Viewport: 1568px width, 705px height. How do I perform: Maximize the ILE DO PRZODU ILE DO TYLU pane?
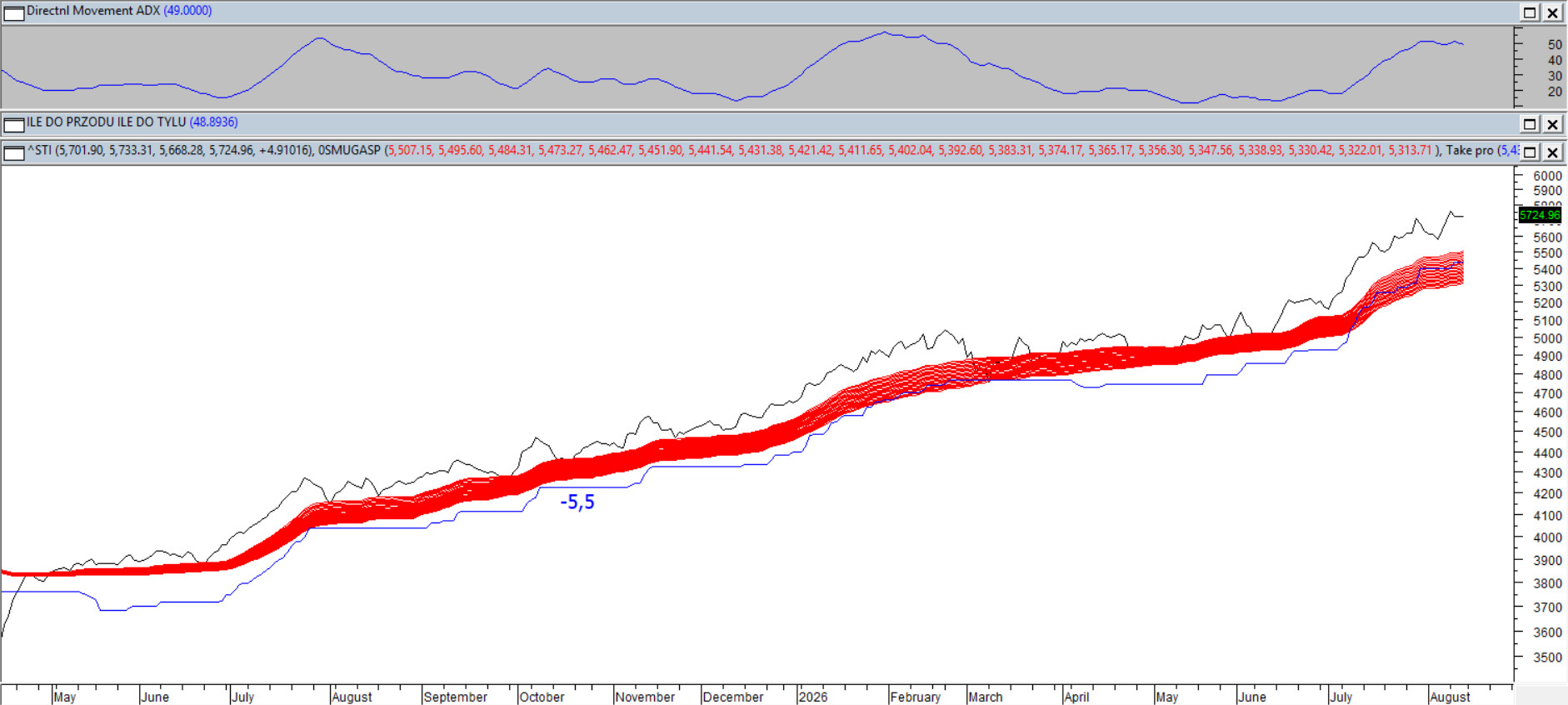1530,124
